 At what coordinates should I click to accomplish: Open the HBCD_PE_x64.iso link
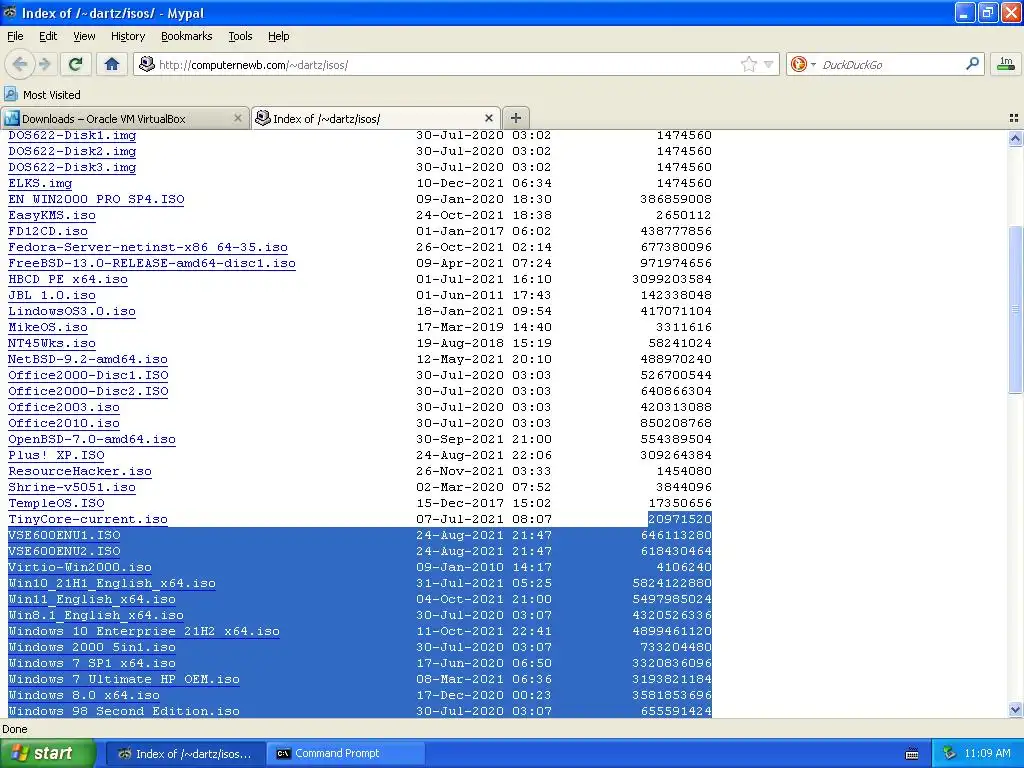tap(68, 280)
